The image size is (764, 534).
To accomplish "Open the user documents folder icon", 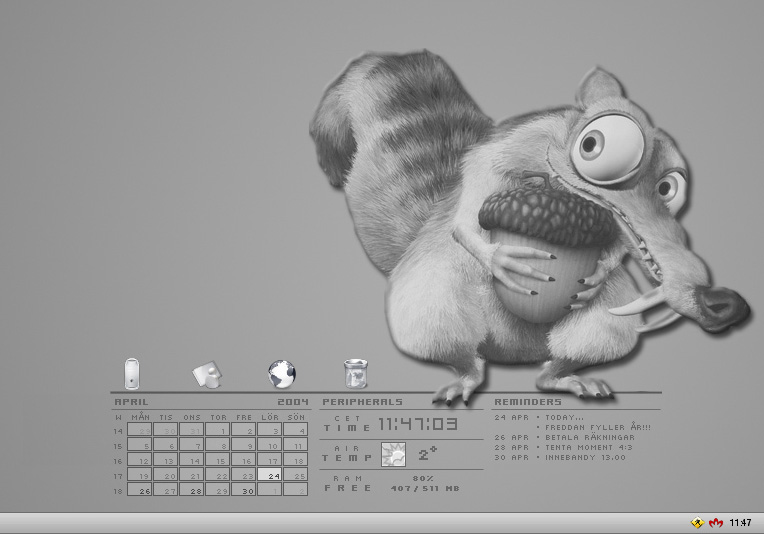I will point(207,374).
